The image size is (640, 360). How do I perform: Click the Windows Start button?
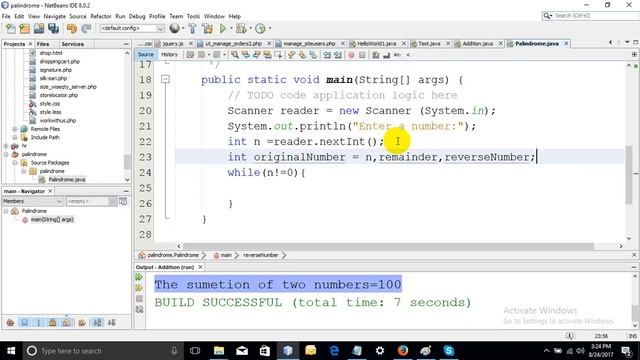point(11,351)
